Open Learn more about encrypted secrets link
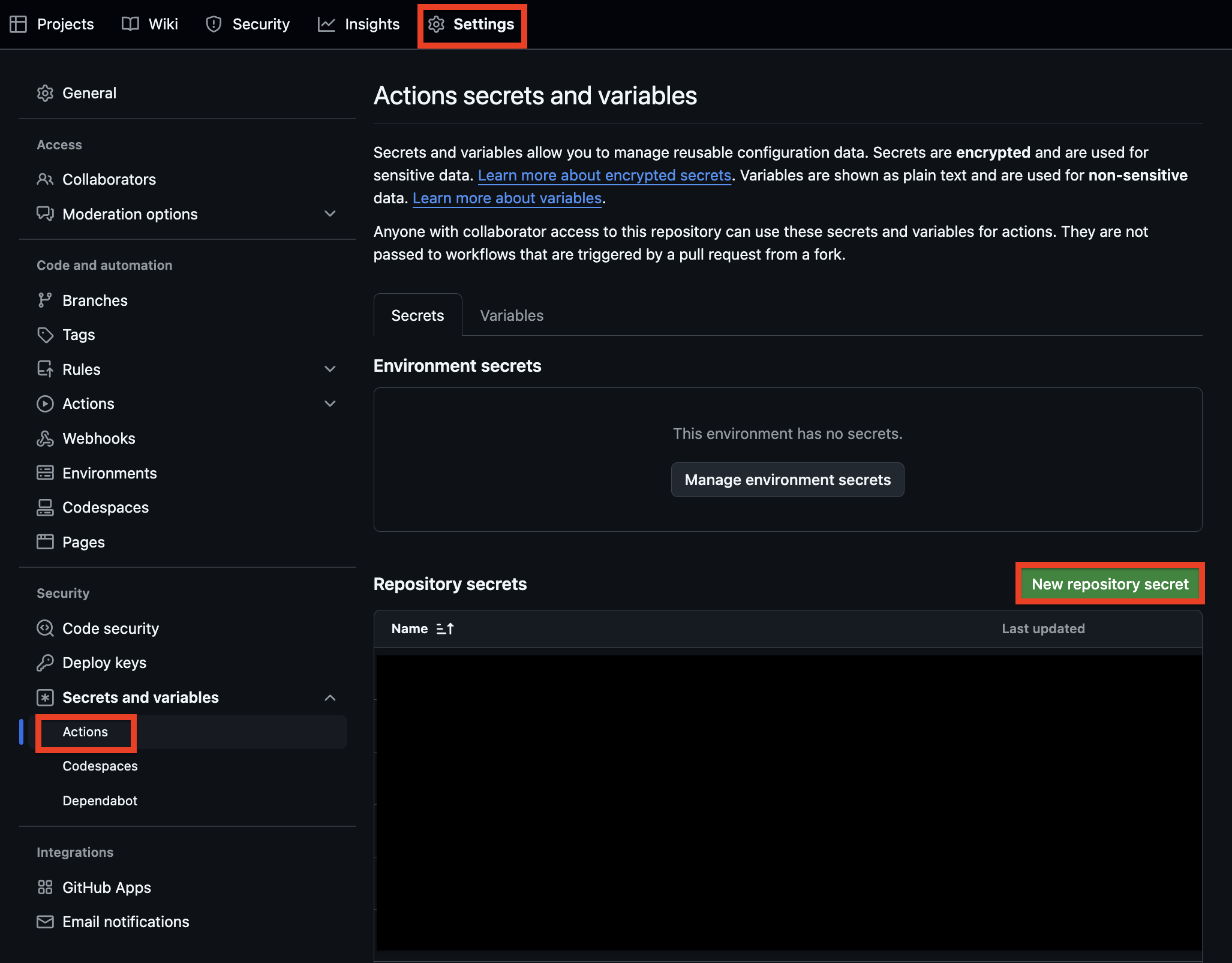 [605, 175]
